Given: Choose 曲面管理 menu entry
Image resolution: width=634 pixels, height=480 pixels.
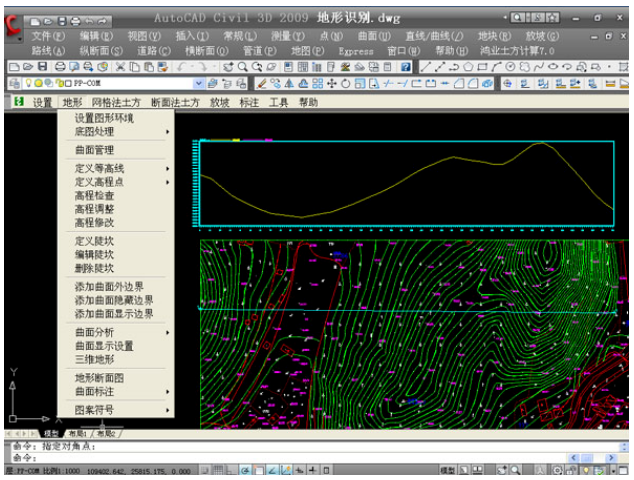Looking at the screenshot, I should [94, 150].
